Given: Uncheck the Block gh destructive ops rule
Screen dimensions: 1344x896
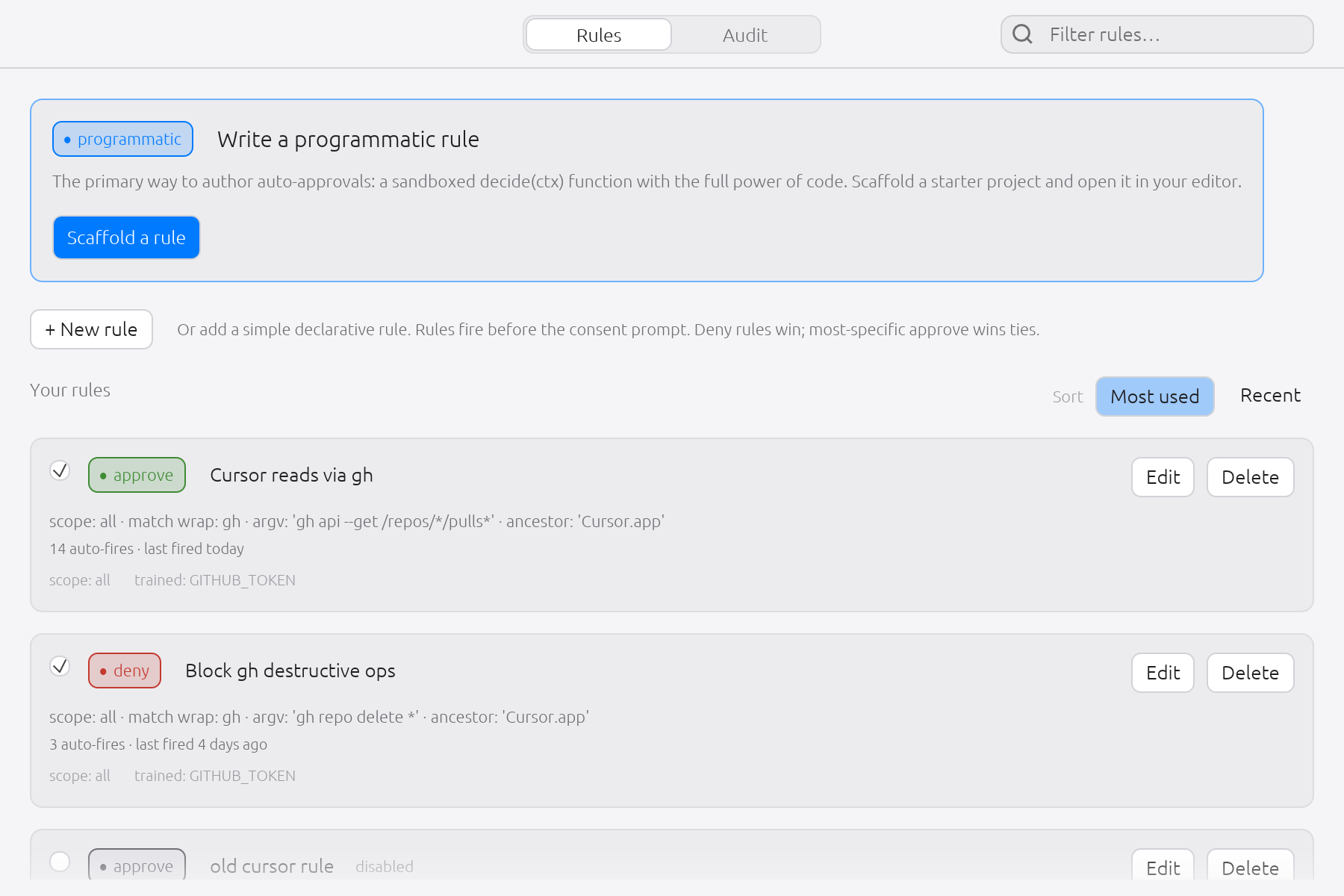Looking at the screenshot, I should click(x=60, y=666).
